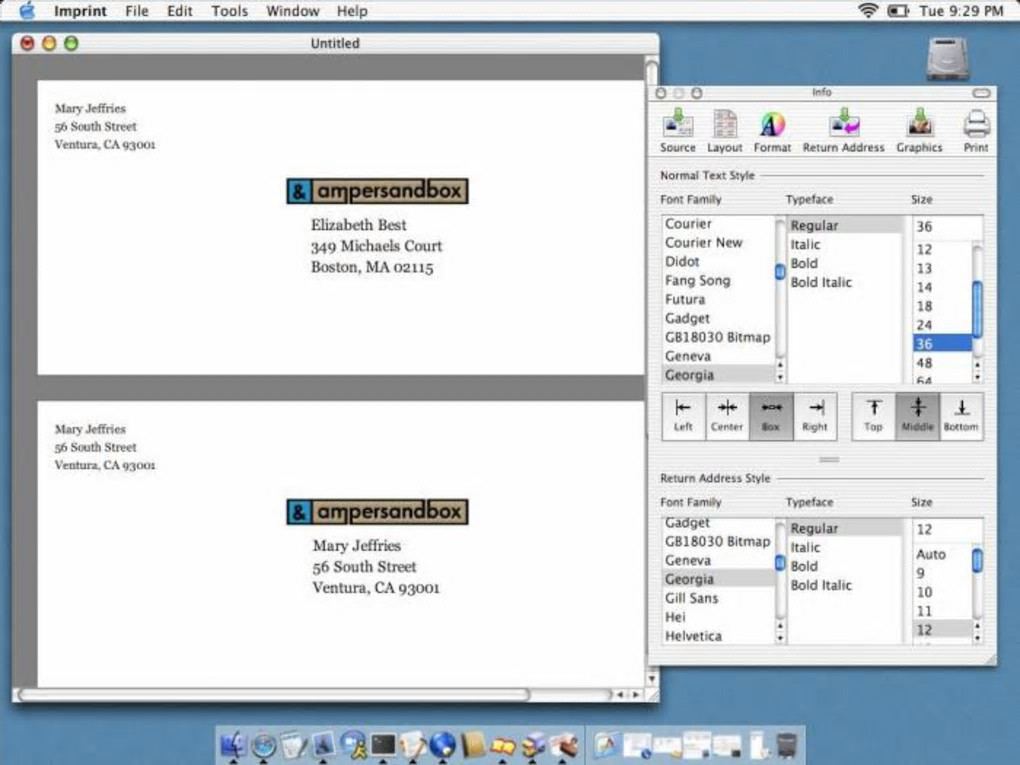Open Safari compass icon in Dock
Screen dimensions: 1020x765
[x=263, y=745]
